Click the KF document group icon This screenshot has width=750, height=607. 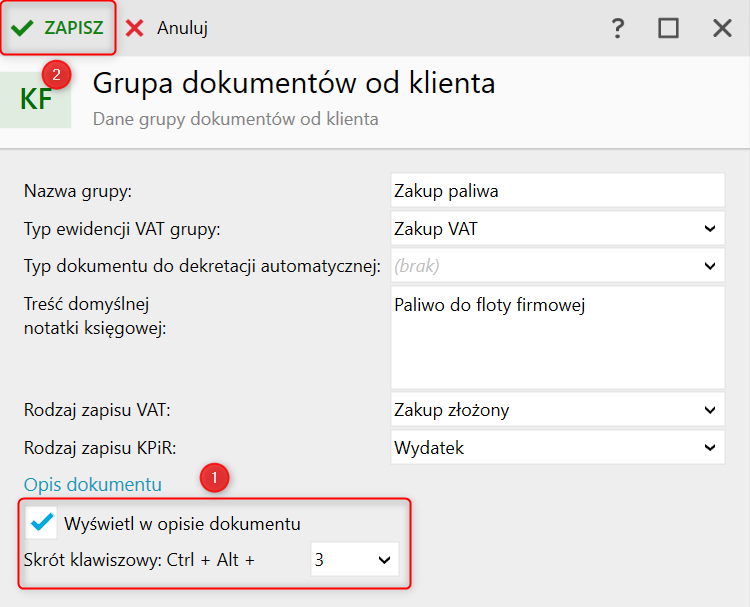[36, 100]
